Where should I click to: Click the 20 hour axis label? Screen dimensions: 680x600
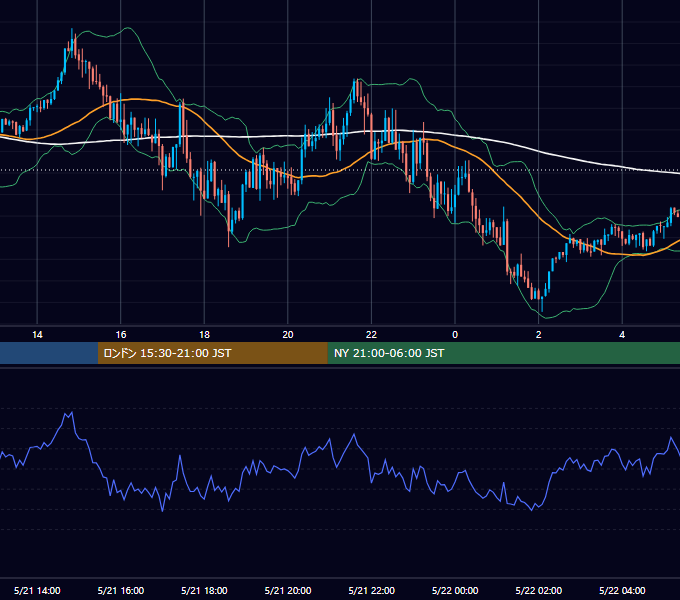click(288, 335)
